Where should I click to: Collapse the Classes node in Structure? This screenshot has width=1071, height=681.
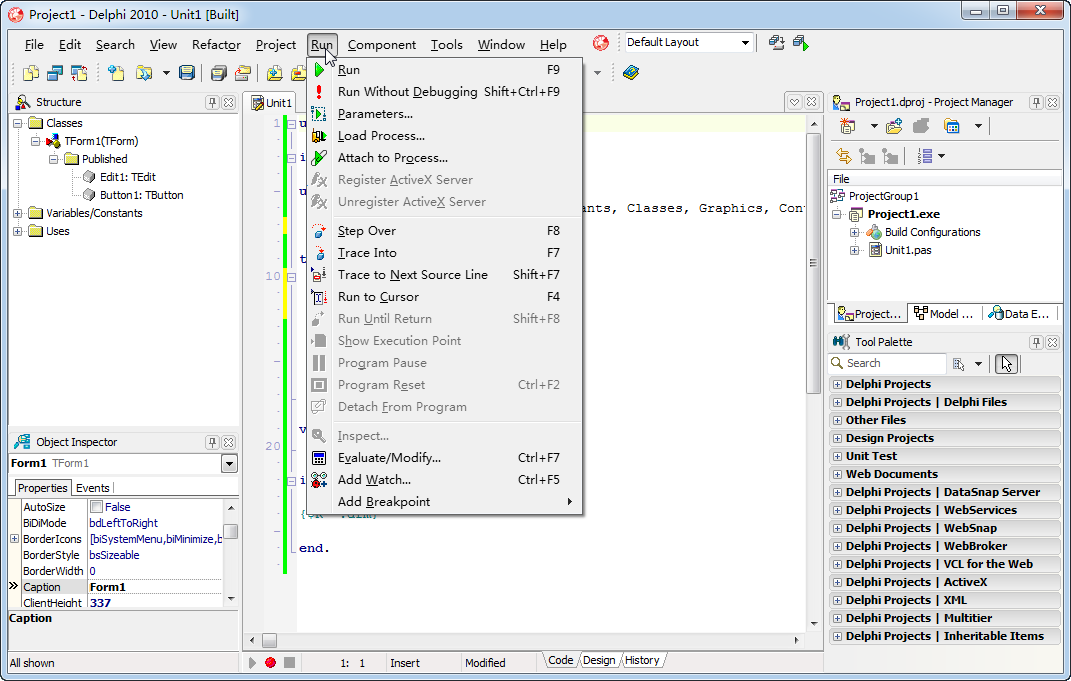click(18, 124)
